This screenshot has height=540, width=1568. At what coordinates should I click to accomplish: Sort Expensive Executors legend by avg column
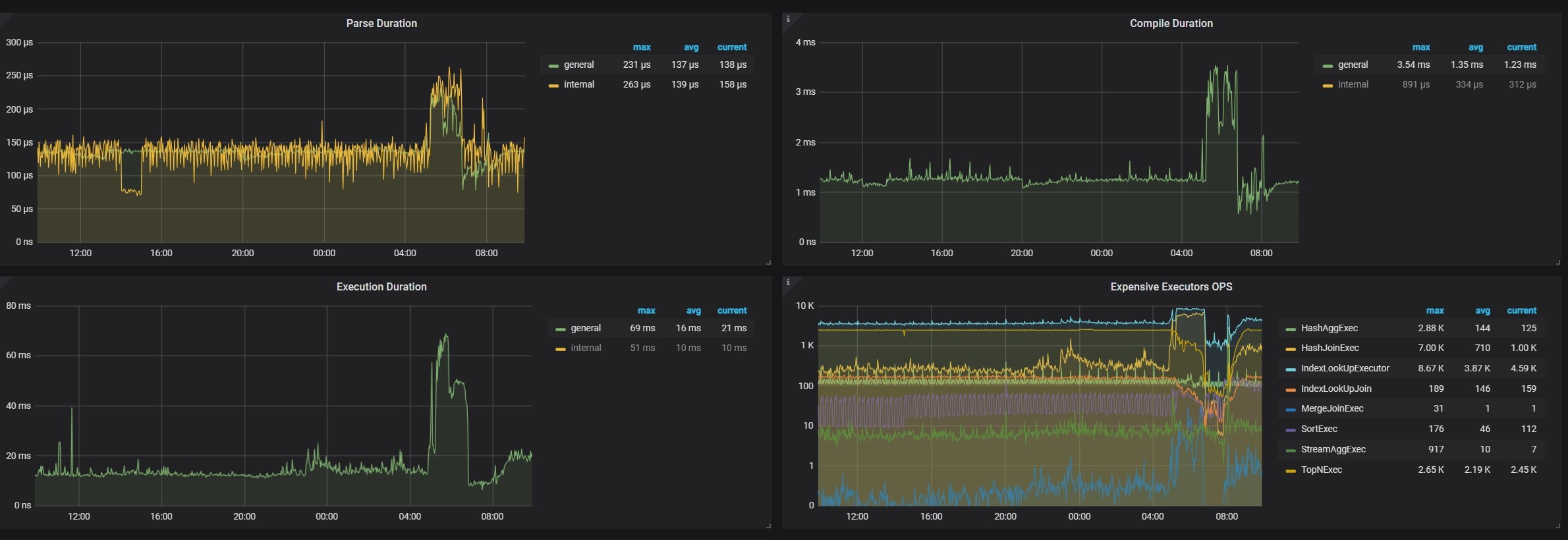[1482, 311]
